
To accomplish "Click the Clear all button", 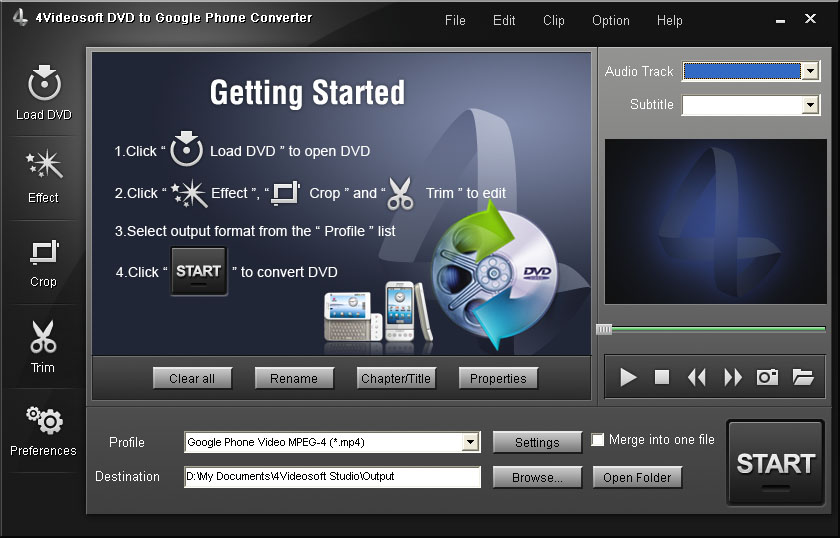I will [192, 378].
